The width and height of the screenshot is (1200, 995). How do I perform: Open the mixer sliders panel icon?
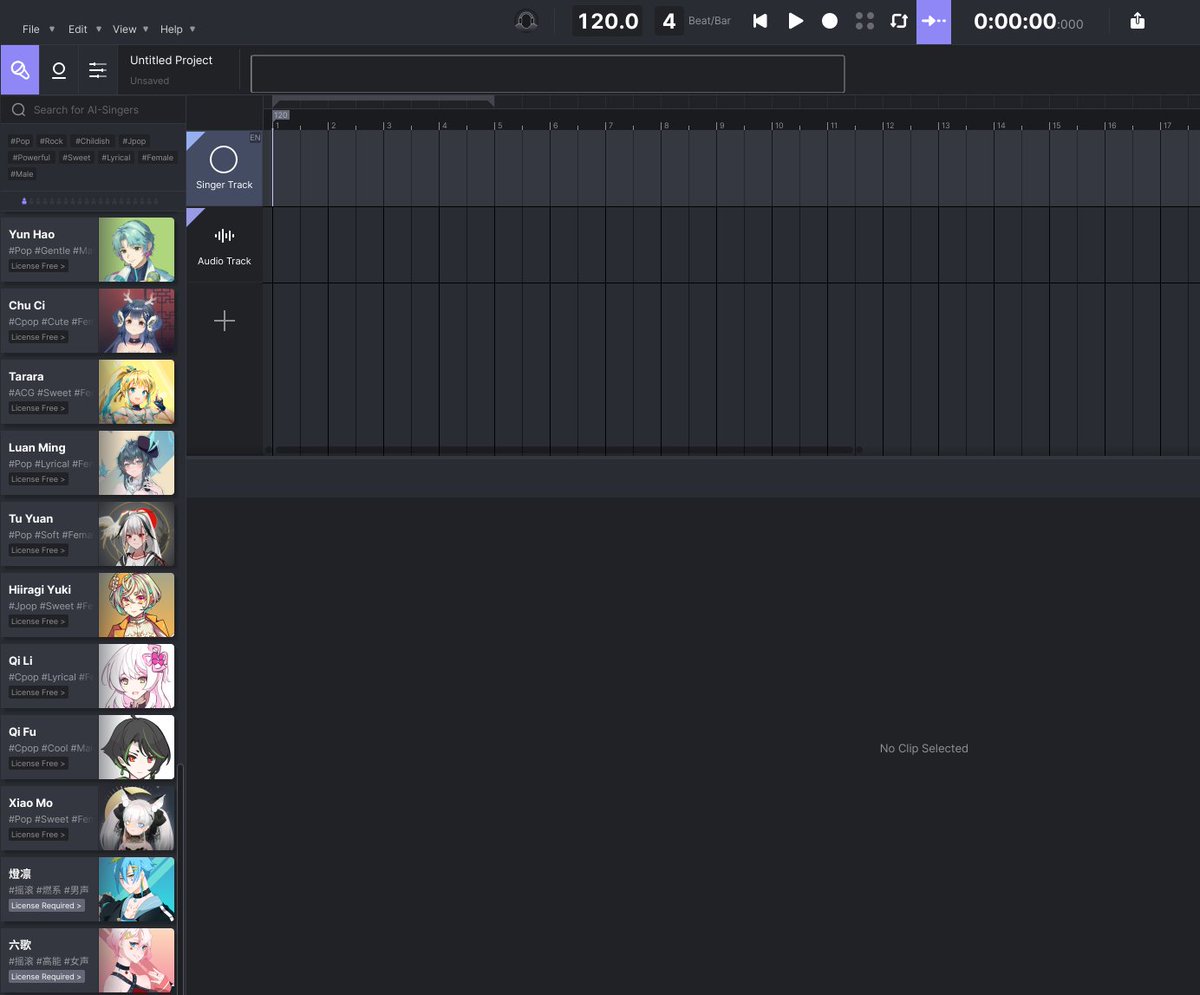[x=97, y=69]
